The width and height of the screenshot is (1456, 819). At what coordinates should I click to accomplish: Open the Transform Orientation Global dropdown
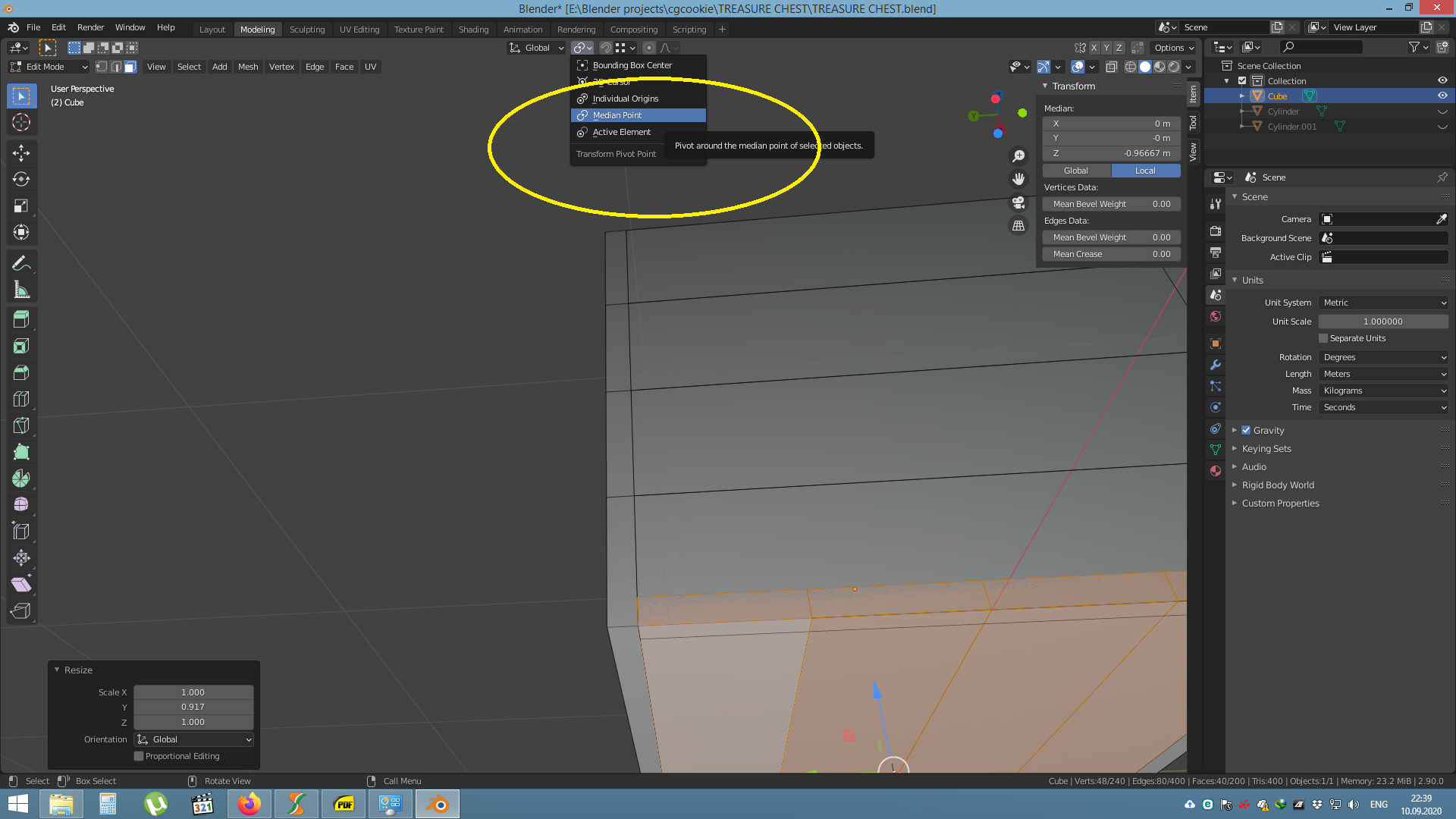click(x=536, y=47)
